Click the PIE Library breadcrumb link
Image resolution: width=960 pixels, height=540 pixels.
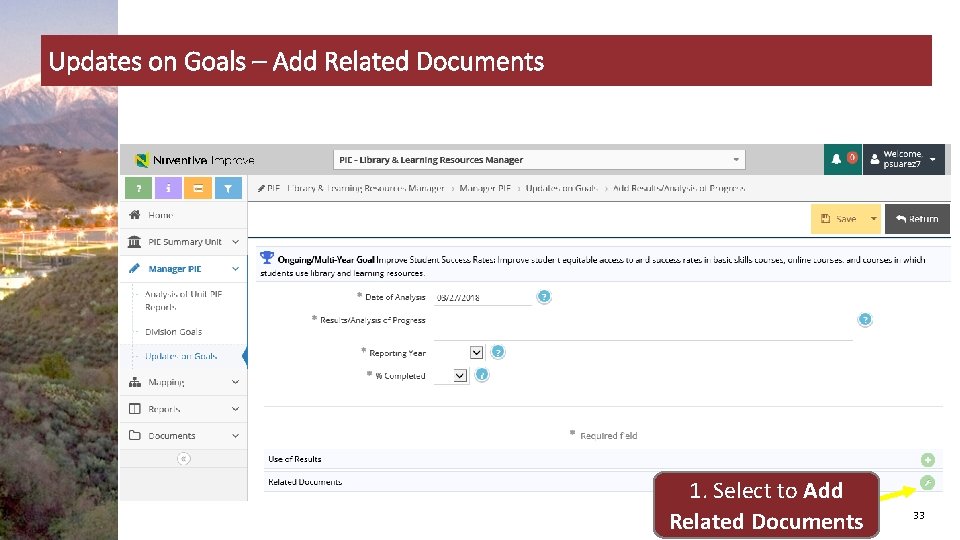[x=355, y=188]
